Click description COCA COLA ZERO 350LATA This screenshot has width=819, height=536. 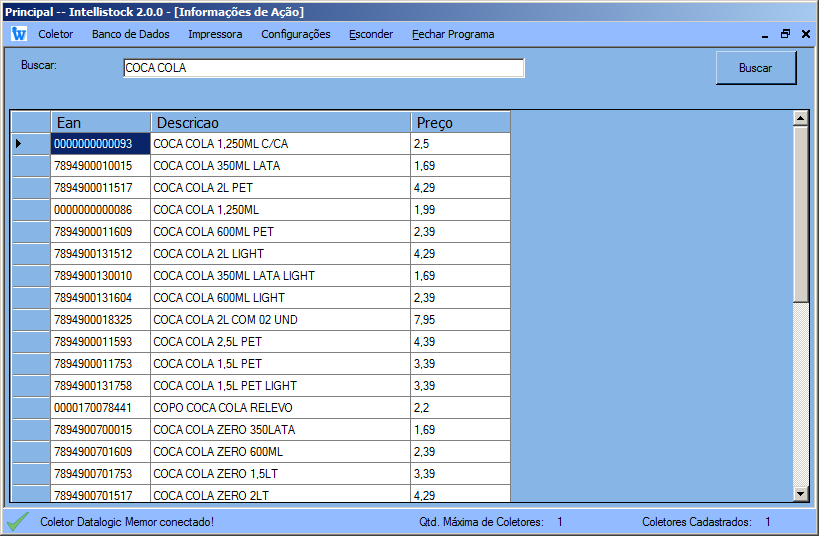pos(281,429)
